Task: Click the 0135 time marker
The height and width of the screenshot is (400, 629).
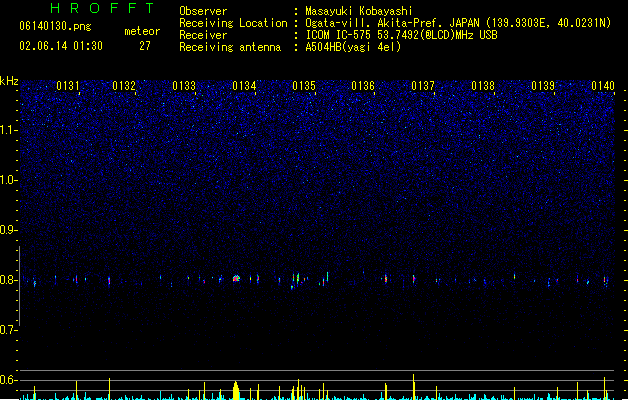Action: tap(304, 86)
